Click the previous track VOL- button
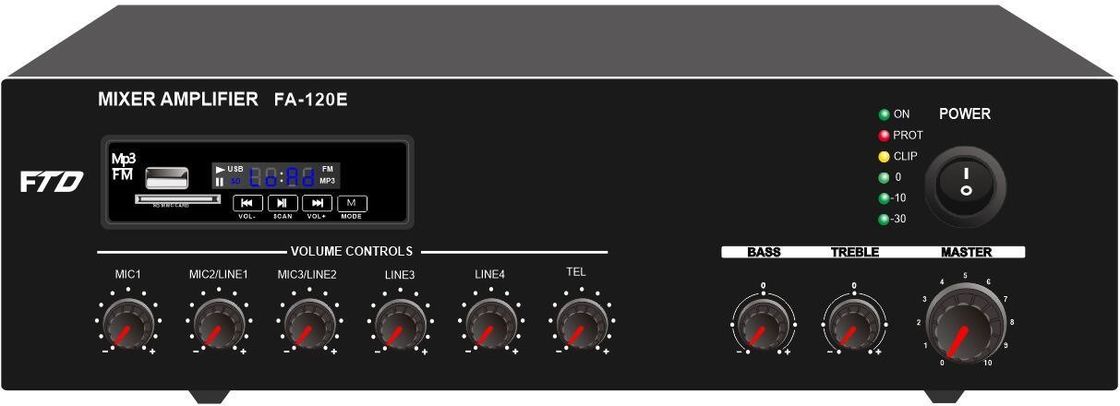 coord(248,203)
